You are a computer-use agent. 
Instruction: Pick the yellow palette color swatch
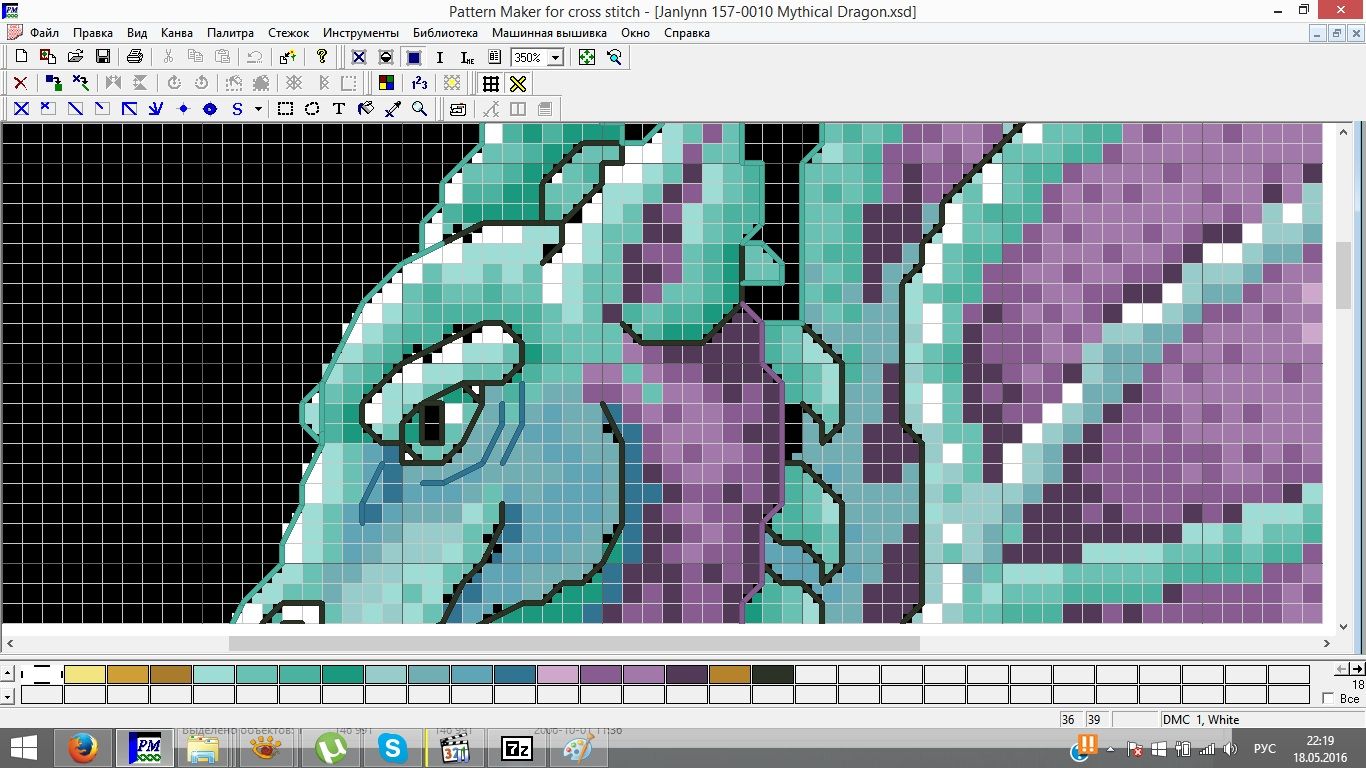(85, 675)
